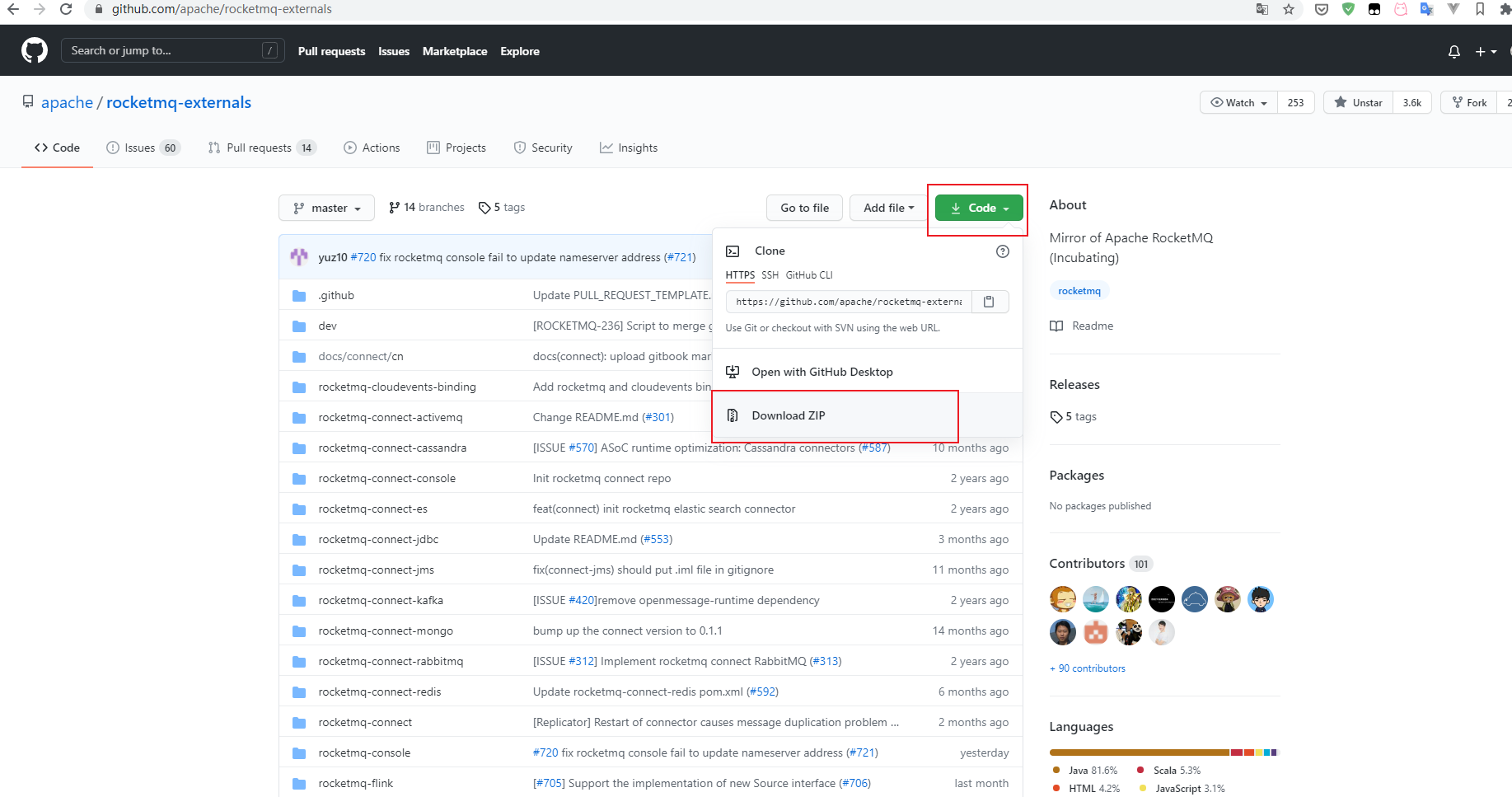1512x797 pixels.
Task: Open the master branch dropdown
Action: coord(326,208)
